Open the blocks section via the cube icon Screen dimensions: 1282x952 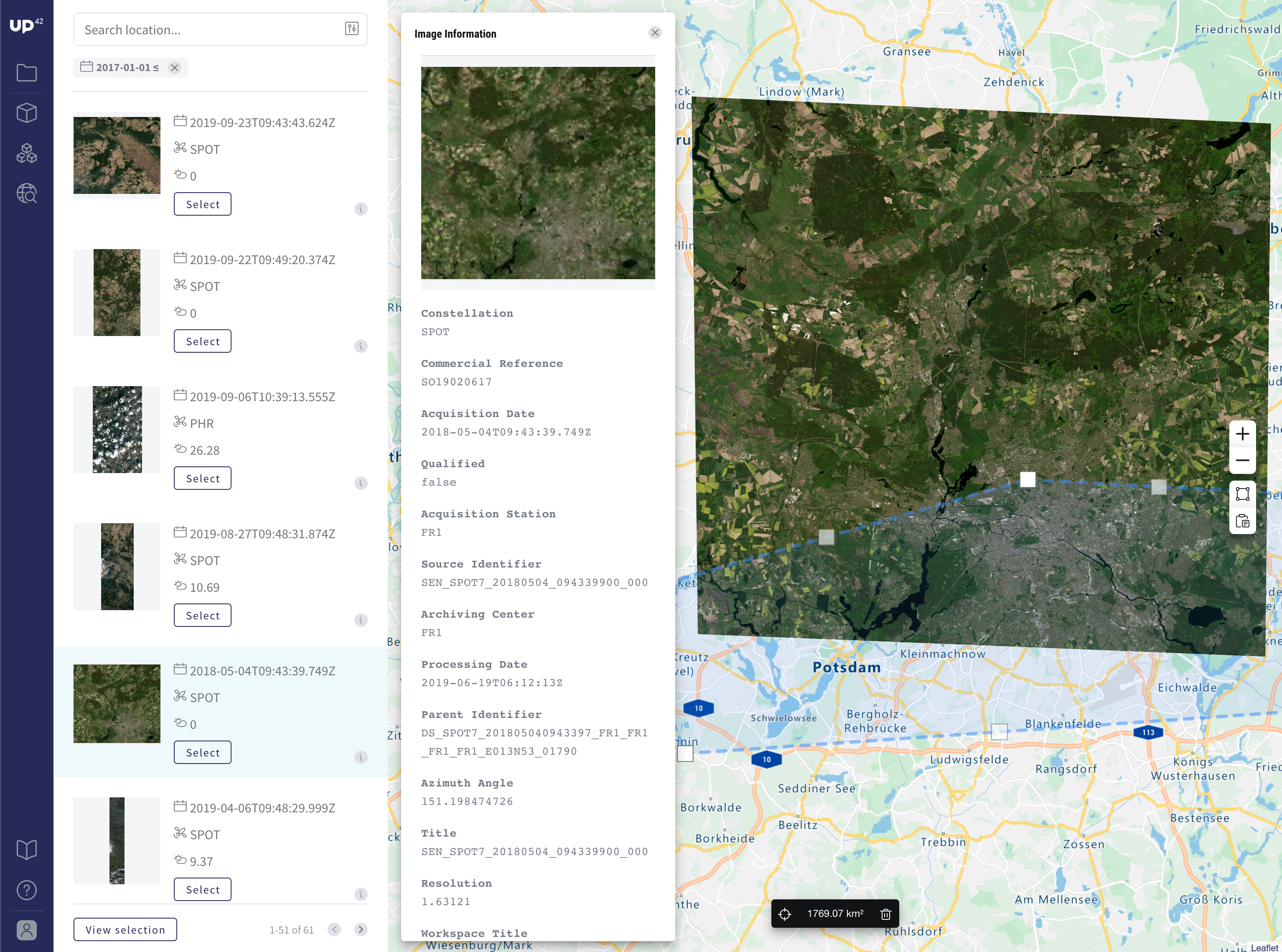point(26,113)
